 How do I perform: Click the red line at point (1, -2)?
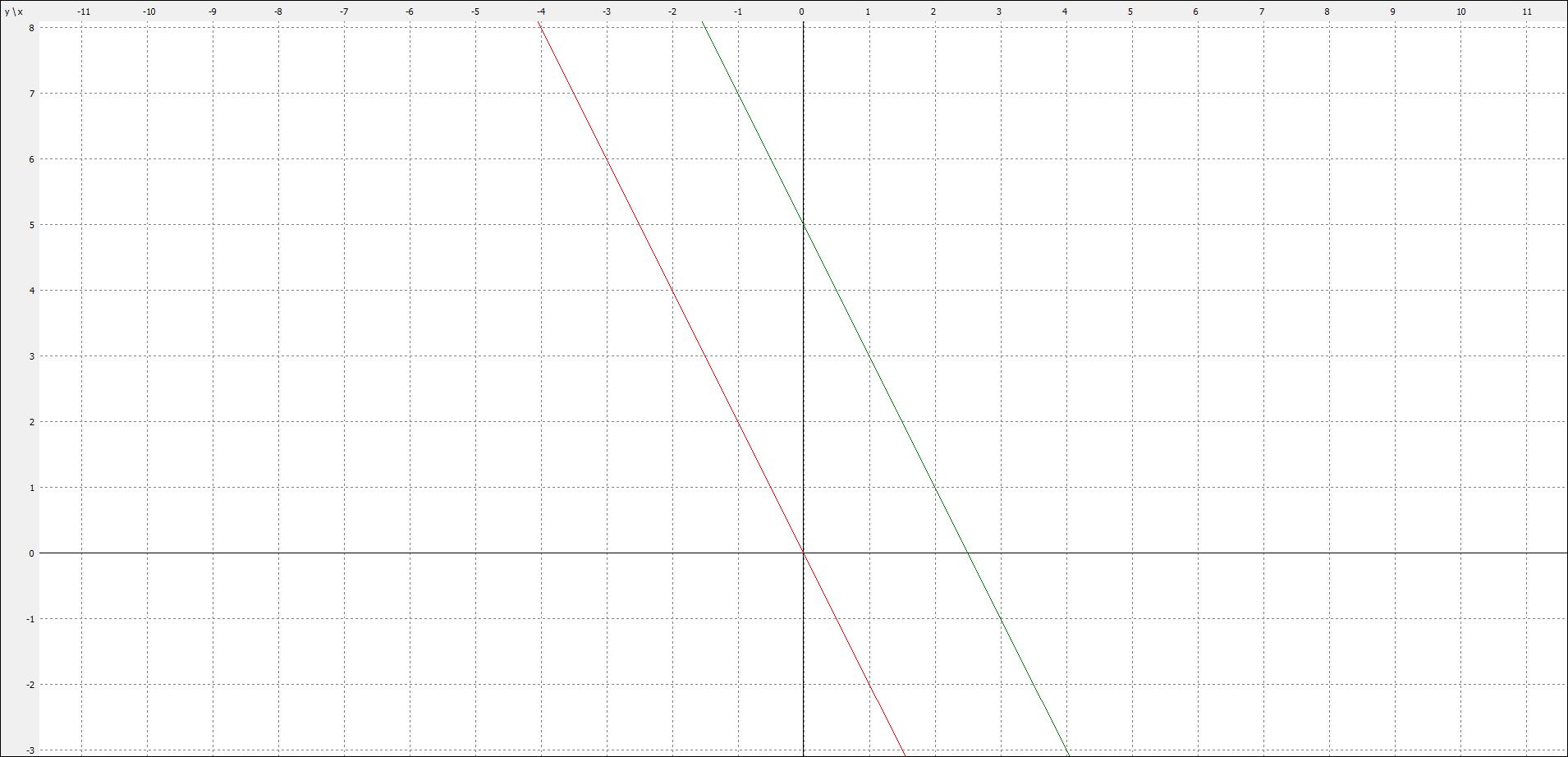pyautogui.click(x=869, y=684)
